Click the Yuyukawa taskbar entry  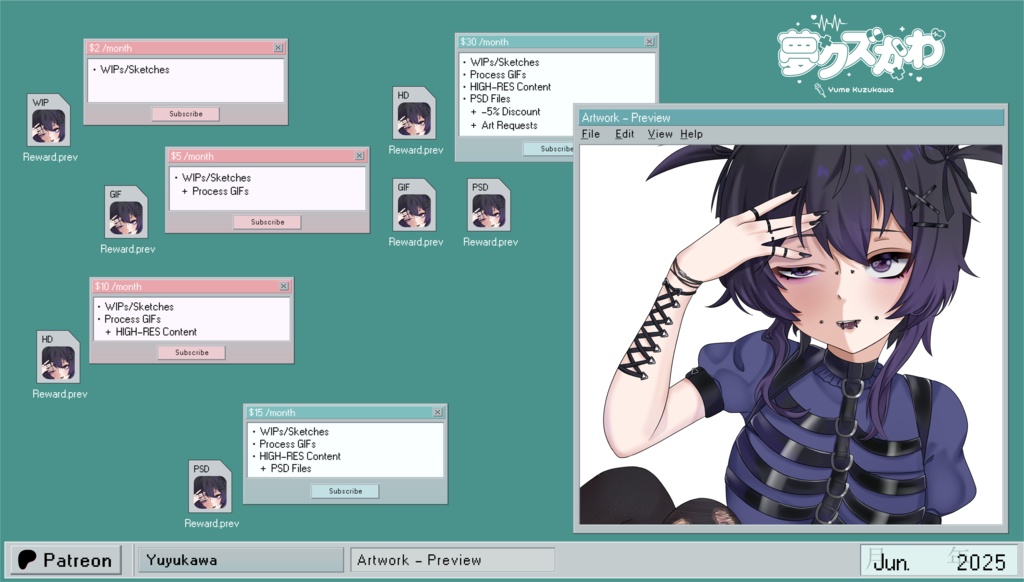(x=241, y=560)
